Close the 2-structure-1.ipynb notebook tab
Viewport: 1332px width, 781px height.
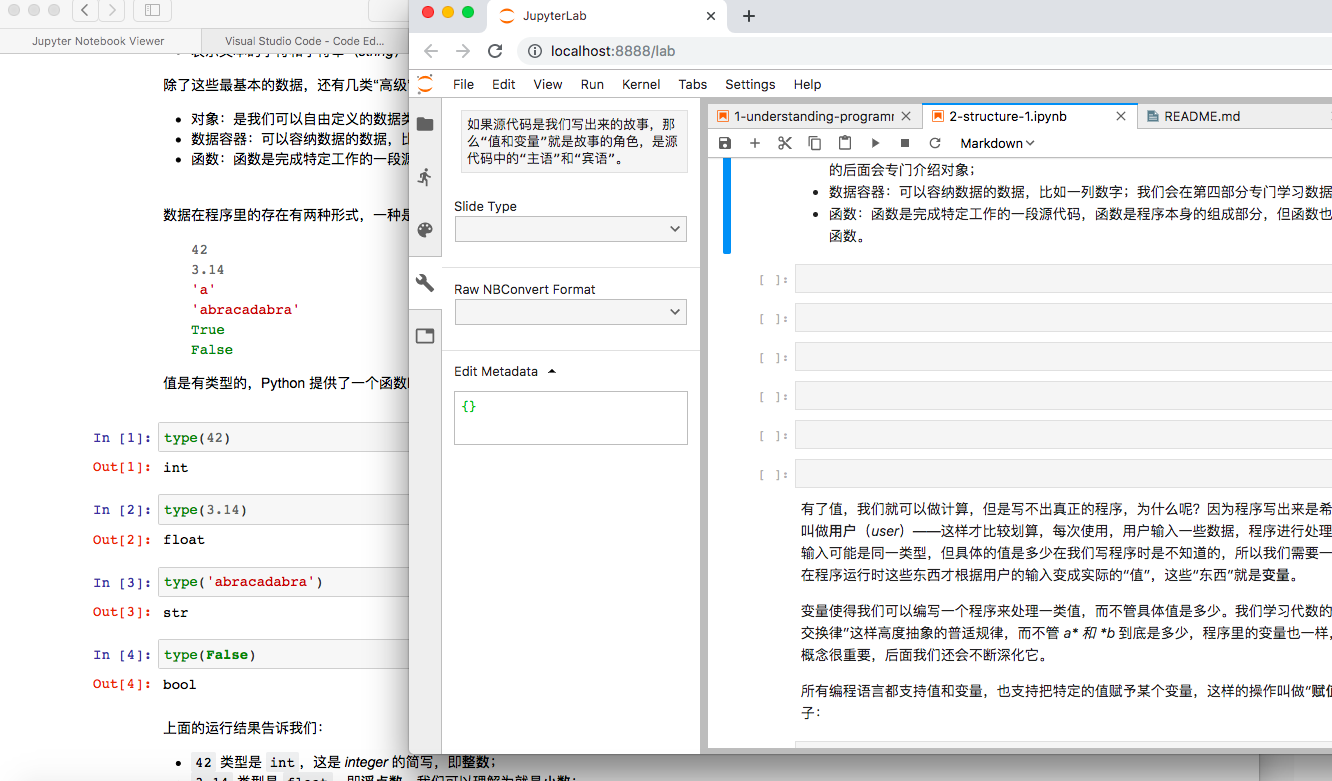coord(1121,116)
